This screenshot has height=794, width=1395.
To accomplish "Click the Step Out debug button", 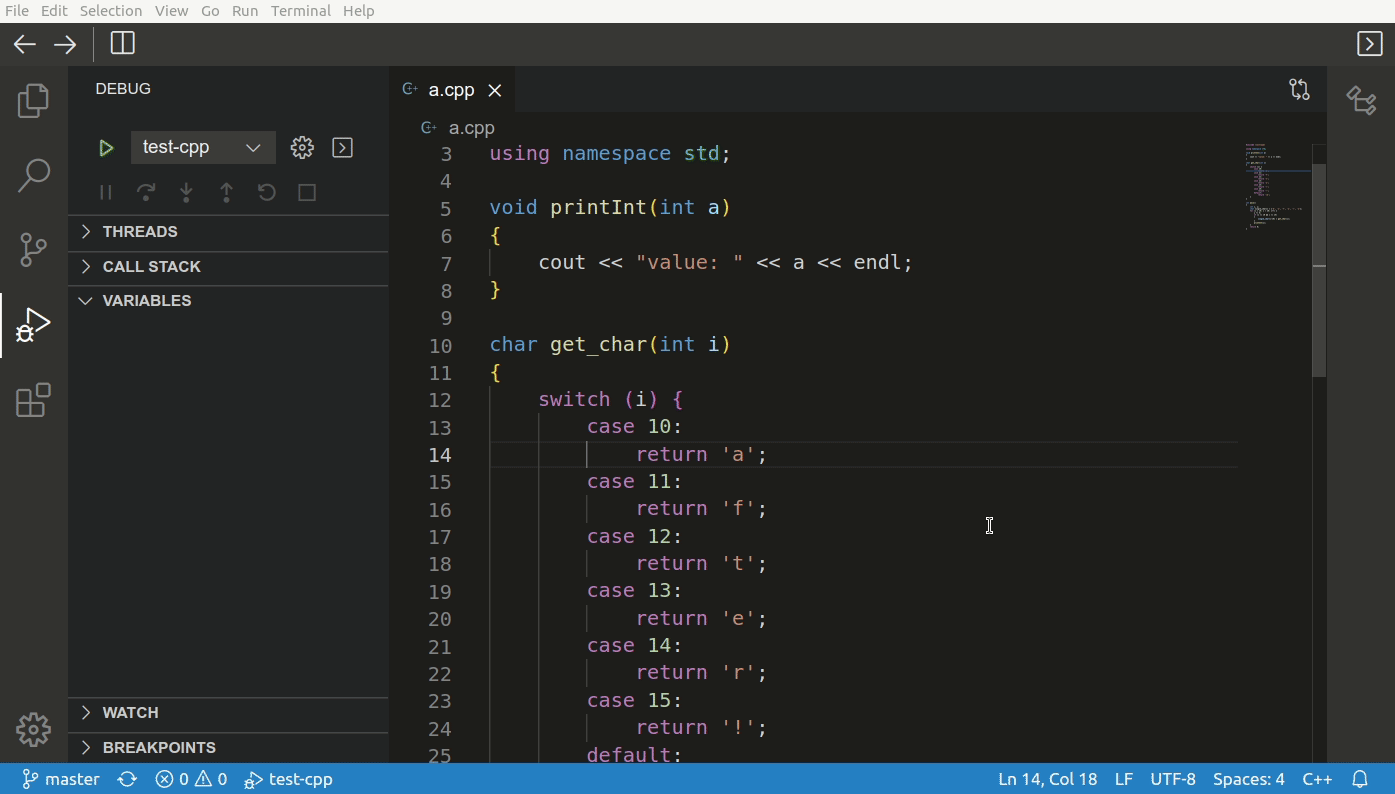I will [x=226, y=192].
